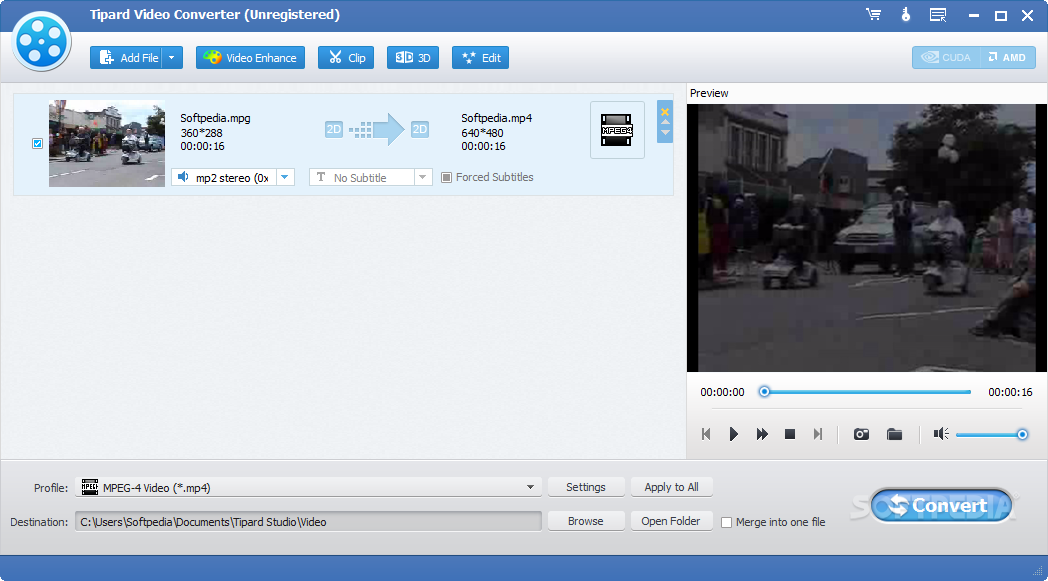The width and height of the screenshot is (1048, 581).
Task: Start conversion with Convert button
Action: pos(941,505)
